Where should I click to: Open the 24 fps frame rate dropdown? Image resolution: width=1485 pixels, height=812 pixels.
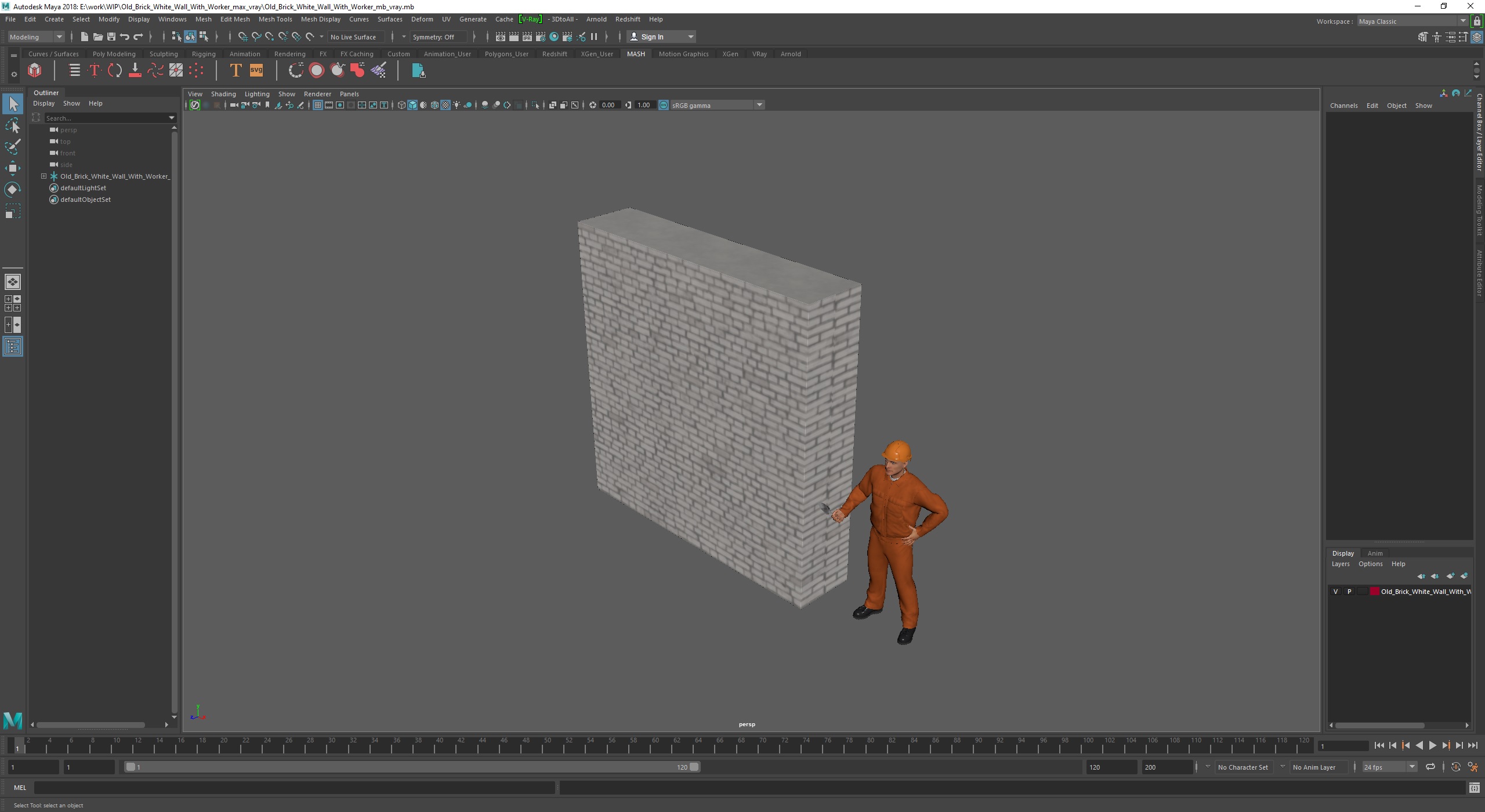[x=1389, y=767]
